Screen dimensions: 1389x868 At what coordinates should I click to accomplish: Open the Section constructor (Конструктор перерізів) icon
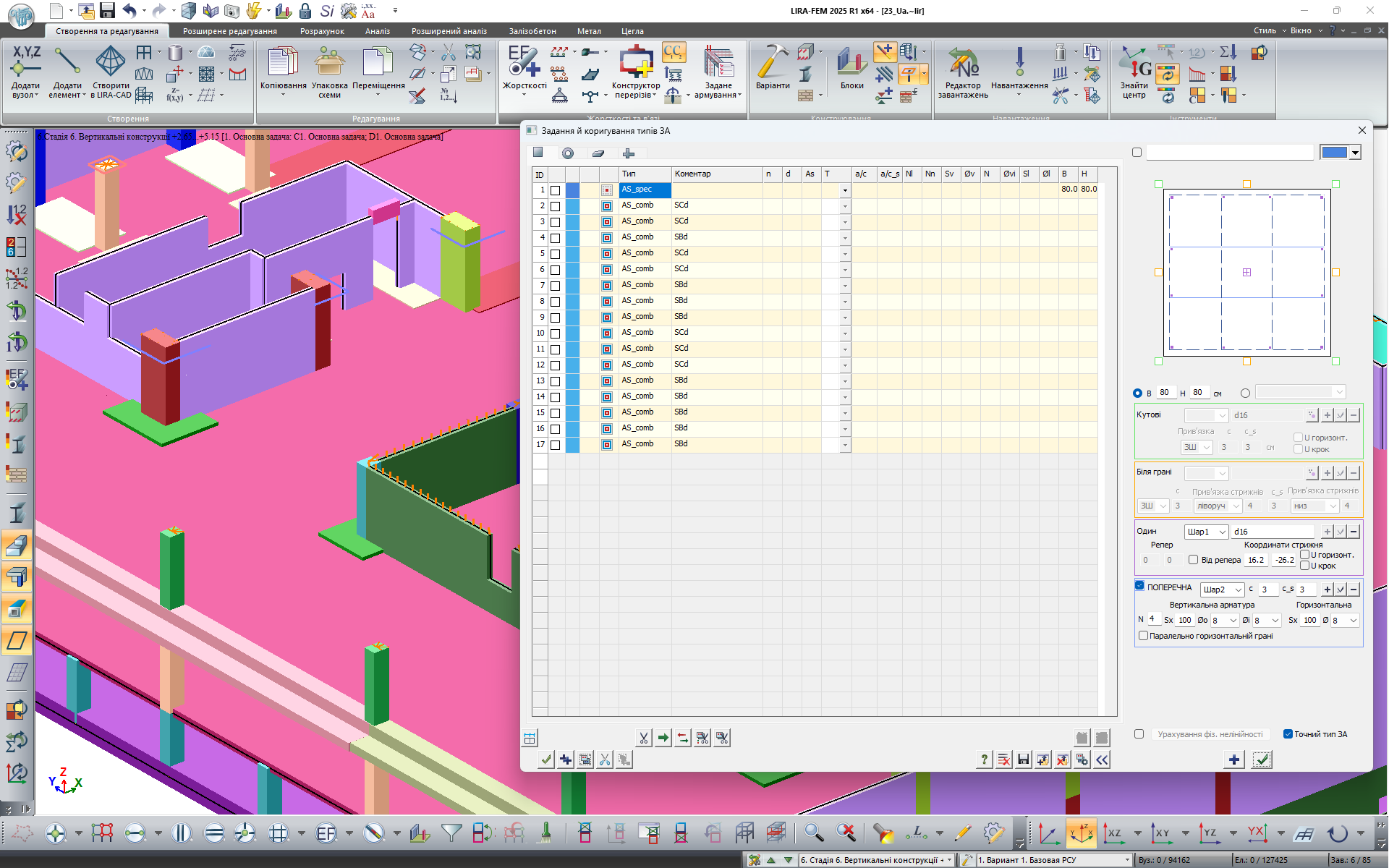(636, 71)
